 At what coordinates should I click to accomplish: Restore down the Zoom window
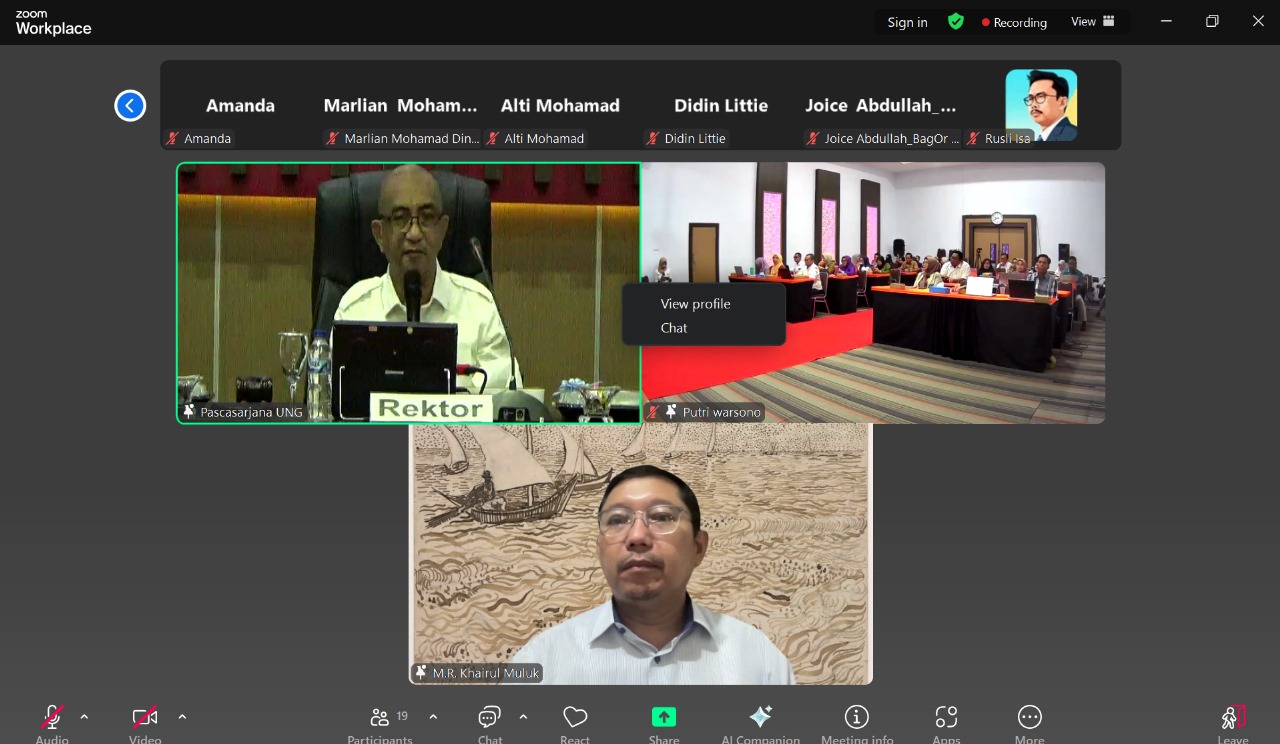click(x=1212, y=21)
